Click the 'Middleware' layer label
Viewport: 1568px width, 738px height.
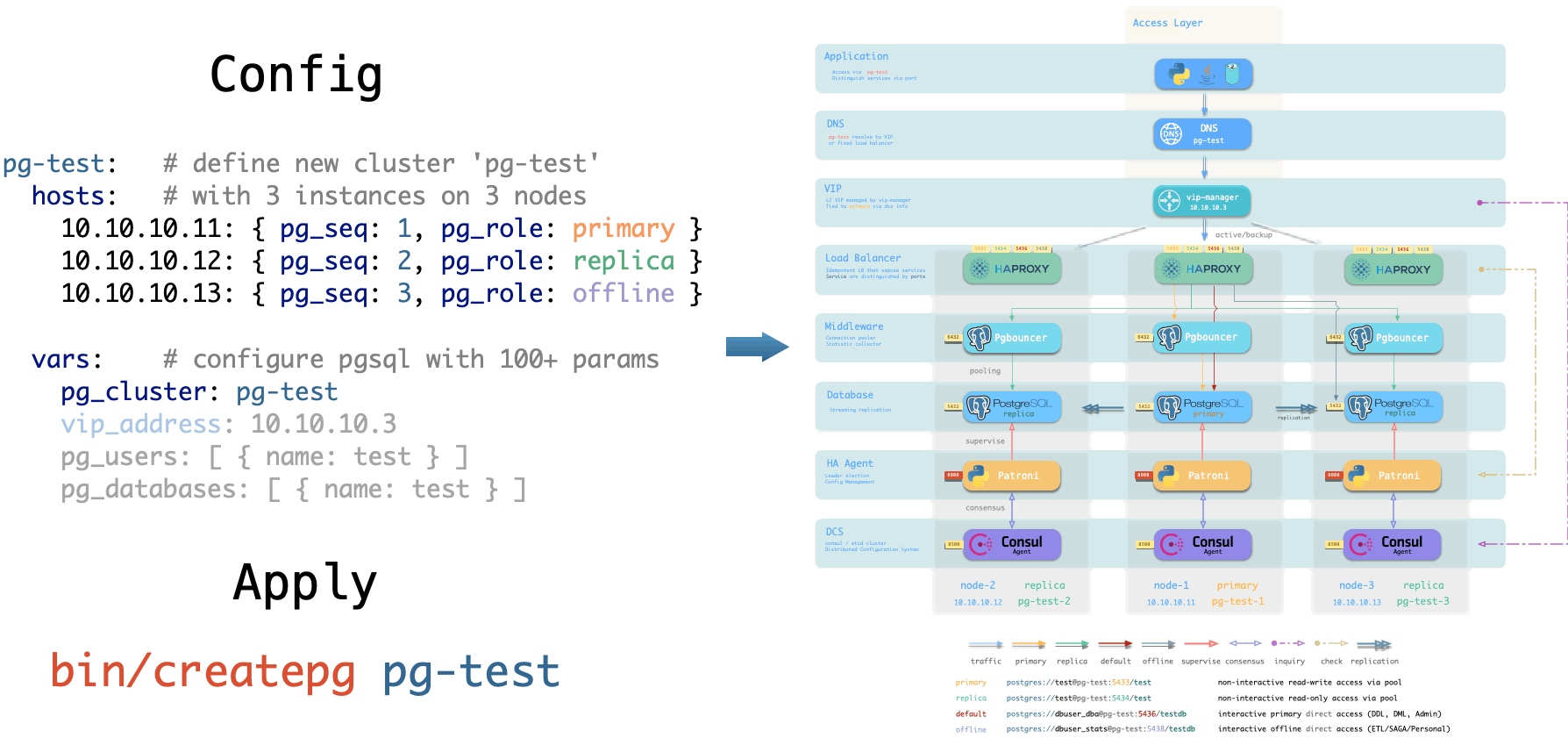point(854,326)
